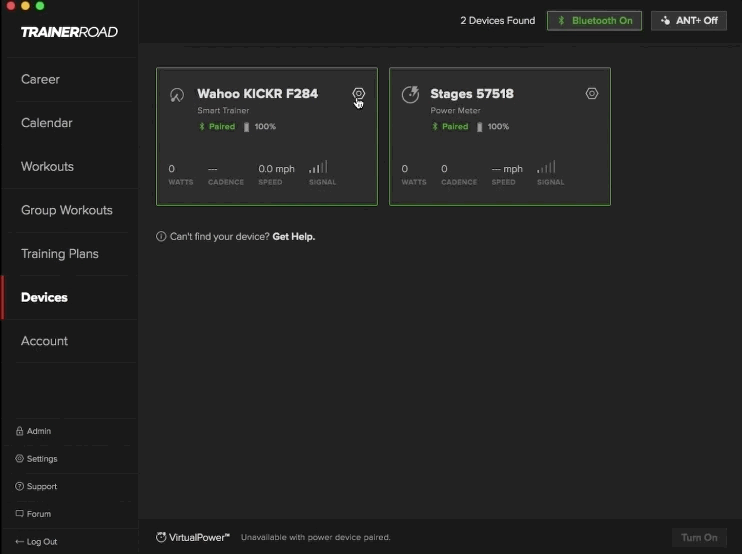Screen dimensions: 742x554
Task: Click Paired status on Stages card
Action: [x=455, y=127]
